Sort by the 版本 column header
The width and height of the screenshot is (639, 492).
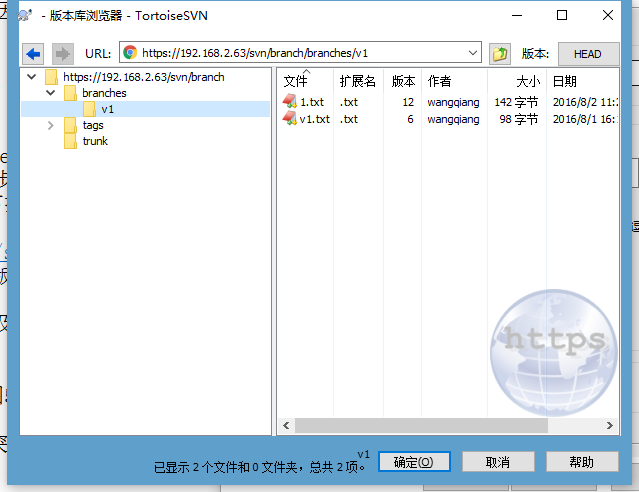[x=403, y=81]
